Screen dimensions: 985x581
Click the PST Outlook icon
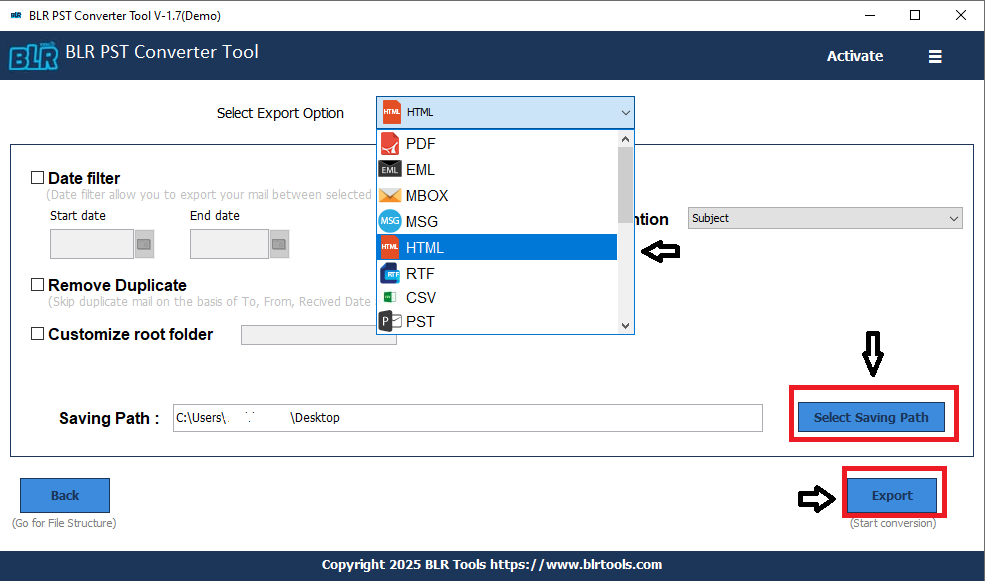[x=390, y=322]
